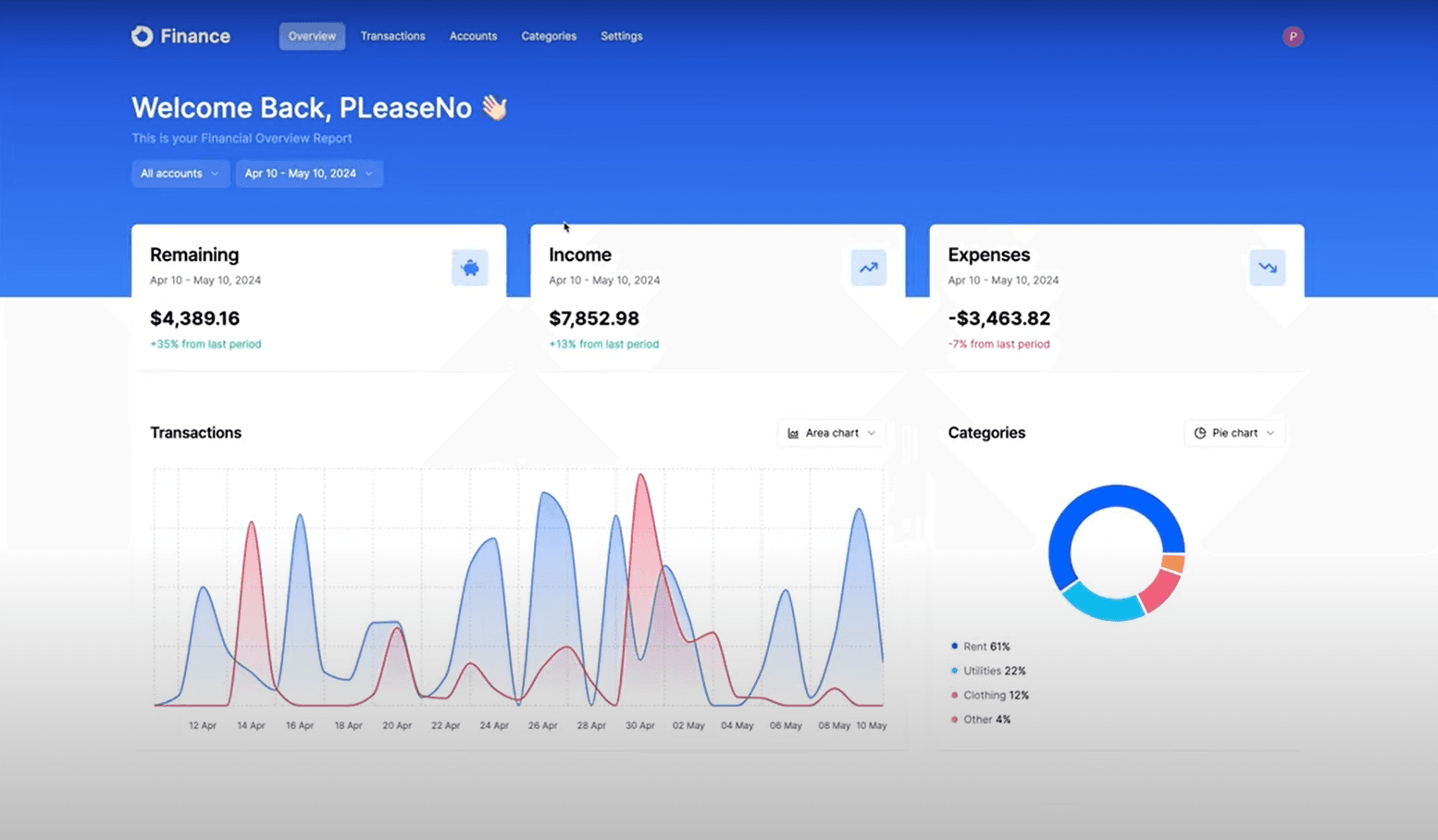Click the waving hand emoji

click(494, 108)
